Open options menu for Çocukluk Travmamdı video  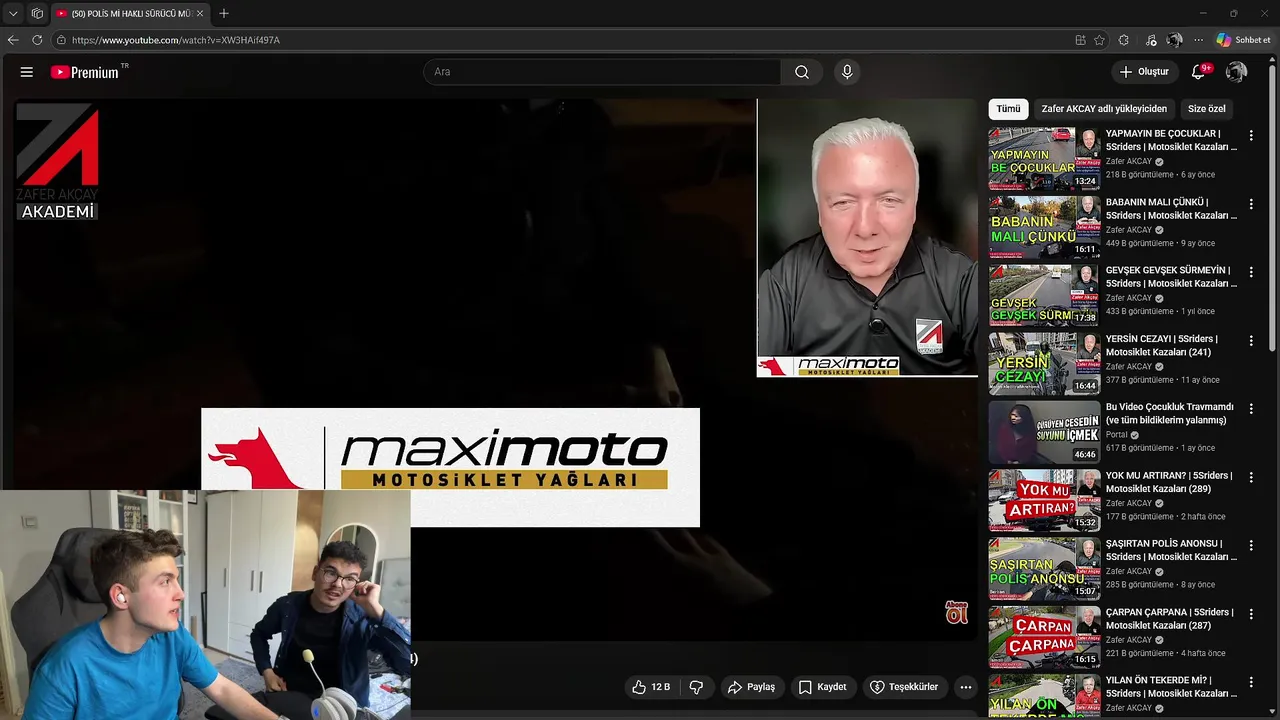pos(1250,409)
